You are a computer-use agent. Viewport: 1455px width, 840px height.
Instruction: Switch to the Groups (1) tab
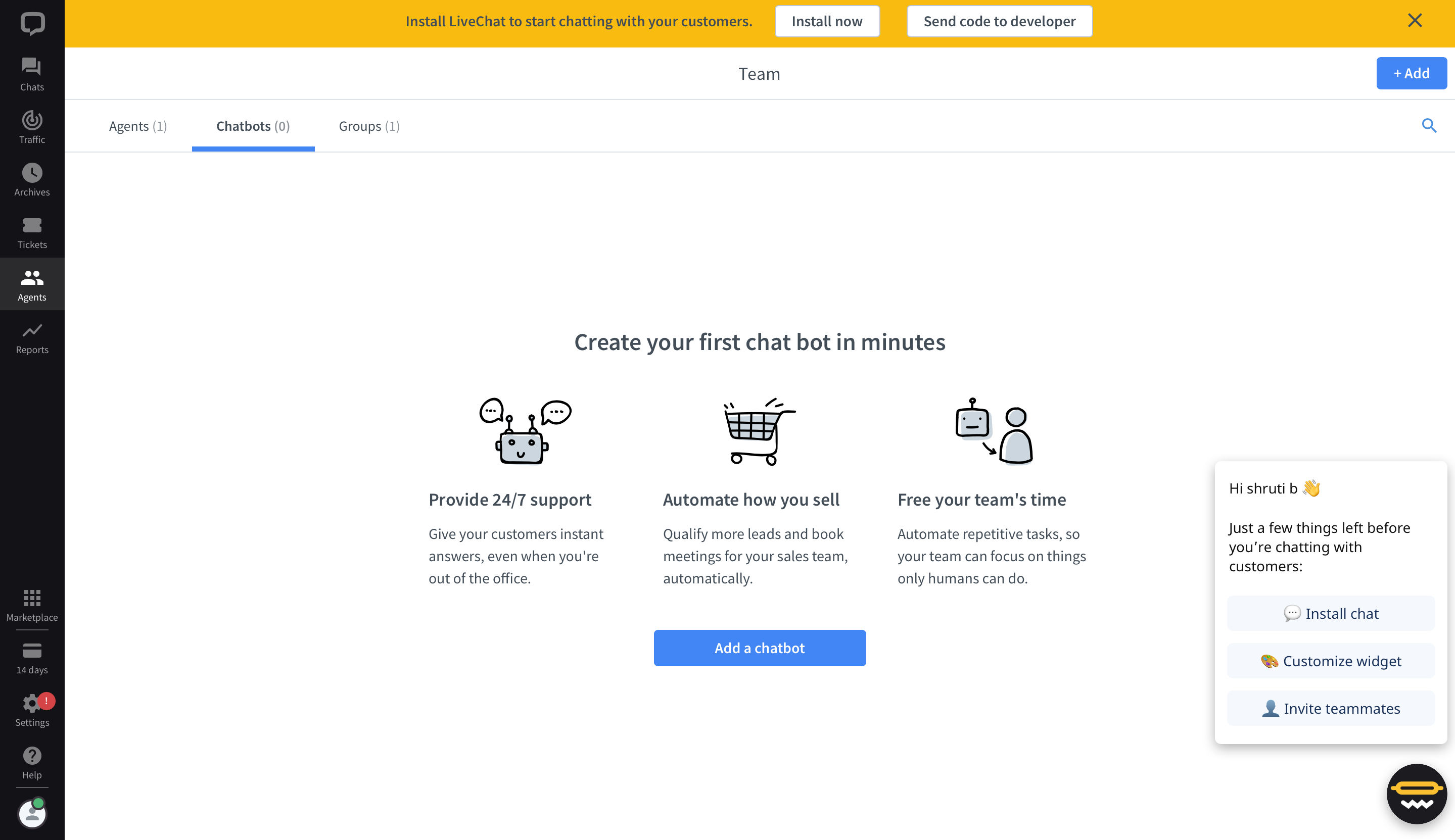369,126
